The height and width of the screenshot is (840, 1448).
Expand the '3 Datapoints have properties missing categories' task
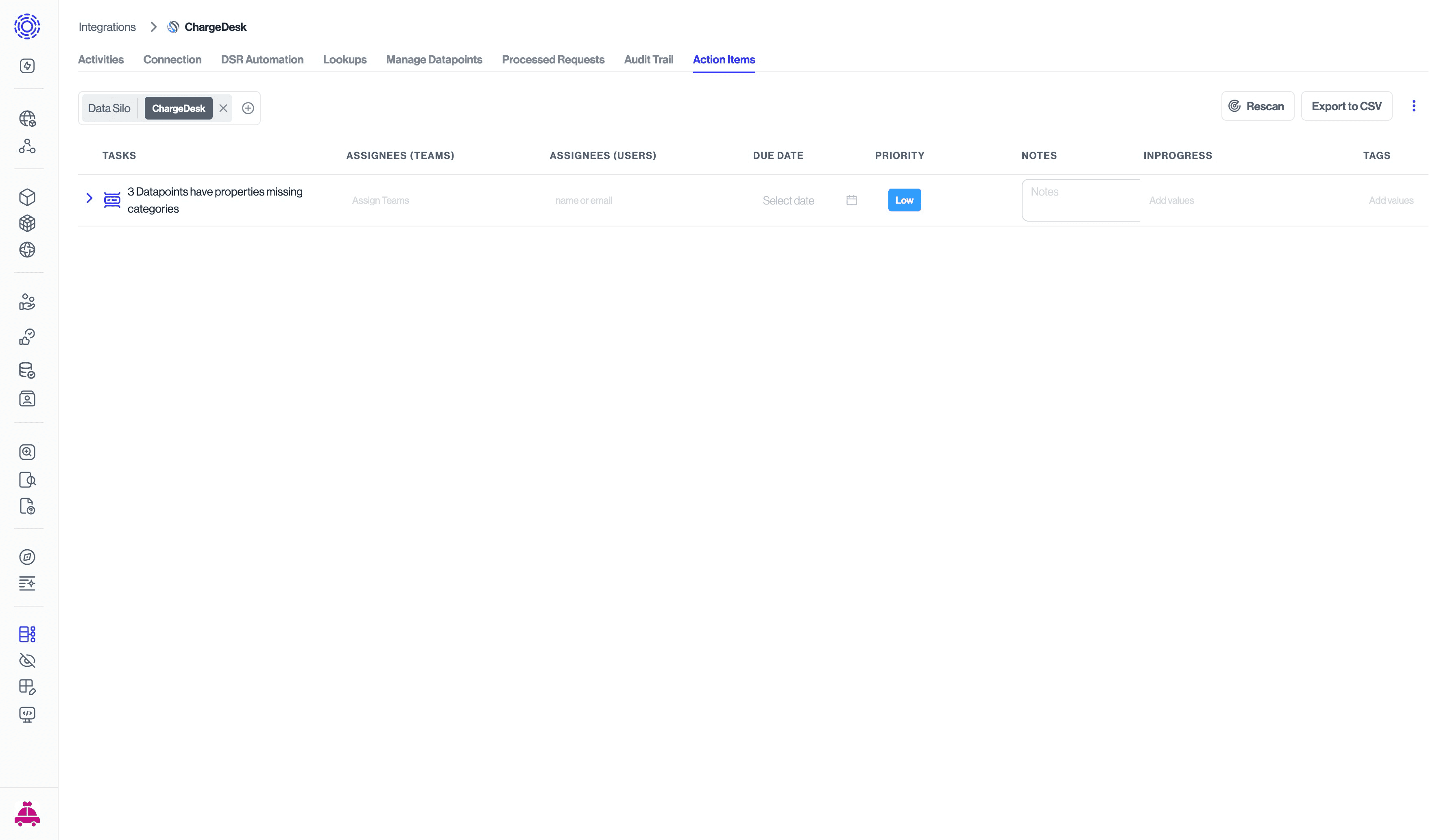[89, 198]
